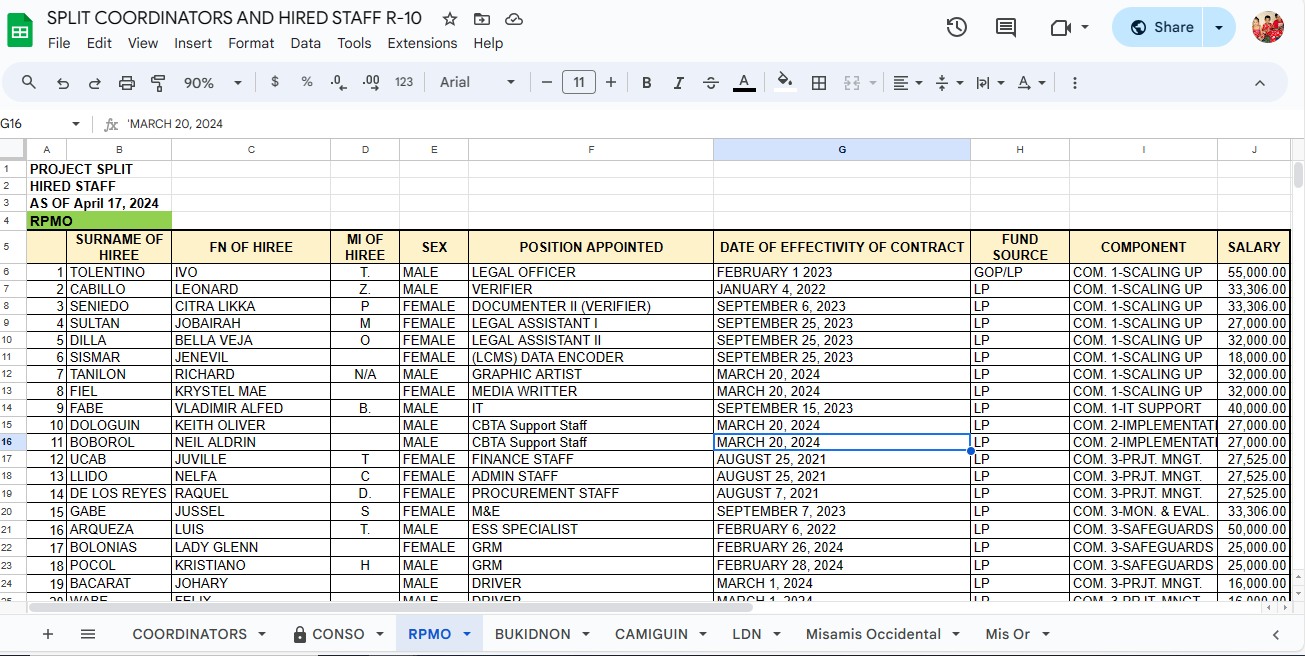The width and height of the screenshot is (1305, 656).
Task: Open the borders menu
Action: tap(819, 82)
